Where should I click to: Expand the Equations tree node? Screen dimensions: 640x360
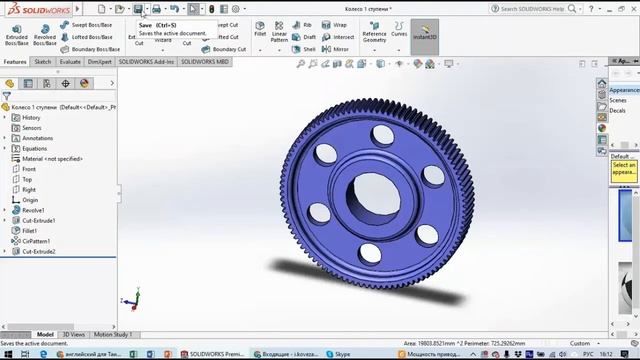pos(4,149)
